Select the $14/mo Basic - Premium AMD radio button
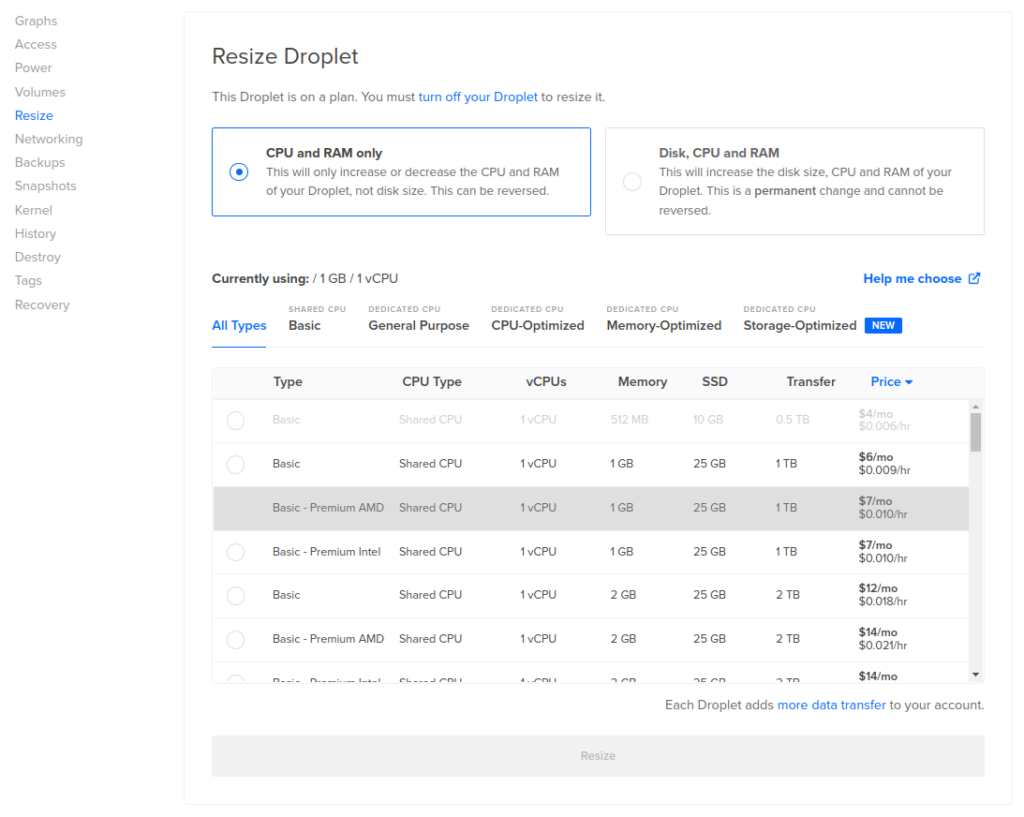The height and width of the screenshot is (817, 1024). point(235,639)
